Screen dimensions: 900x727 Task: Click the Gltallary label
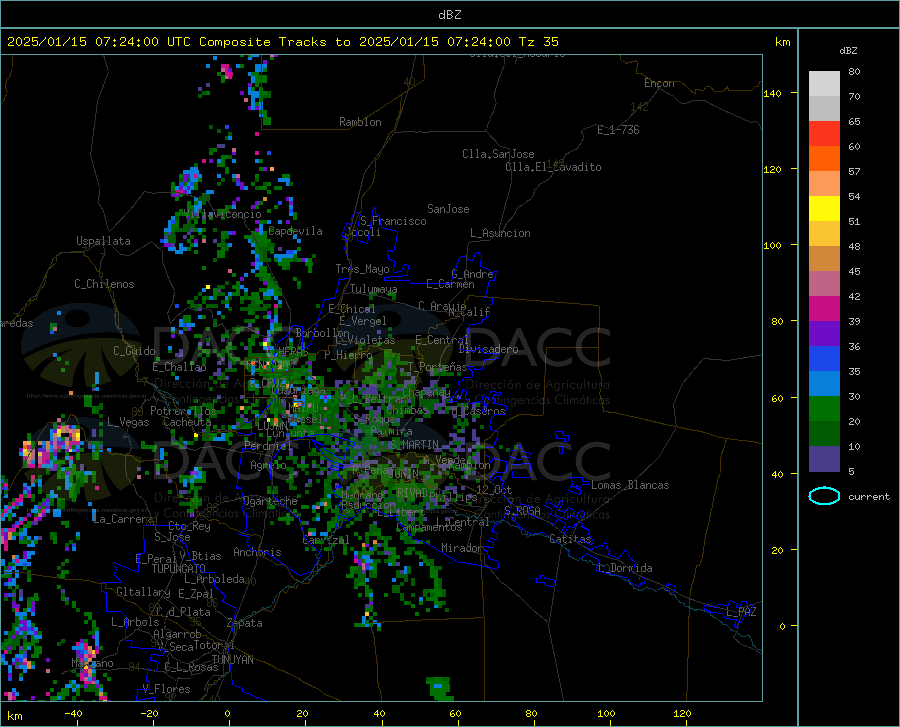(x=143, y=592)
